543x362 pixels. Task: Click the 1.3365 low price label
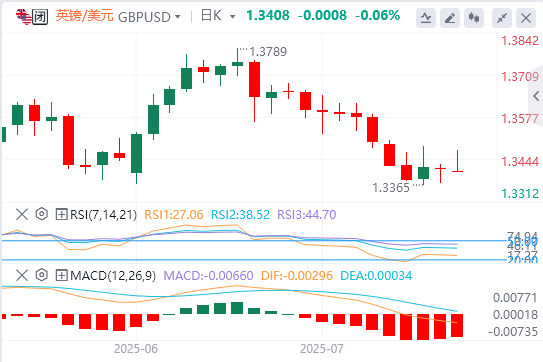[x=391, y=188]
